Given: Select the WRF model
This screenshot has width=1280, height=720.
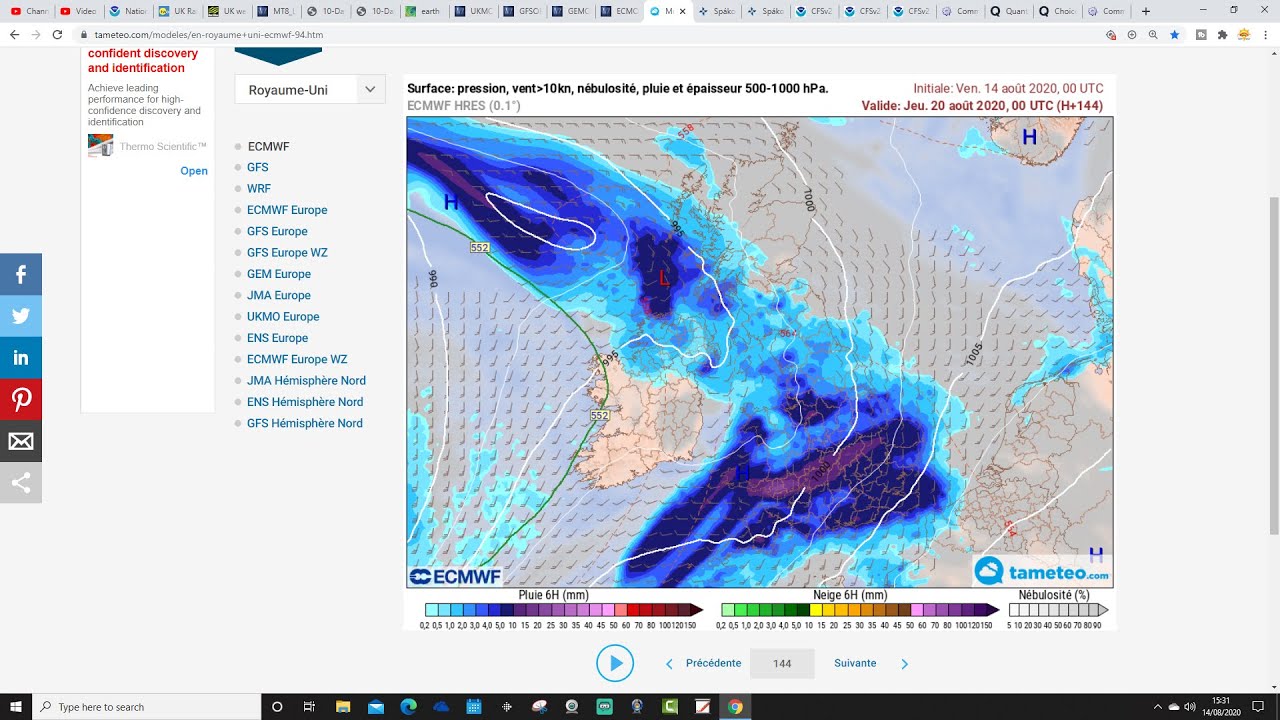Looking at the screenshot, I should tap(259, 189).
